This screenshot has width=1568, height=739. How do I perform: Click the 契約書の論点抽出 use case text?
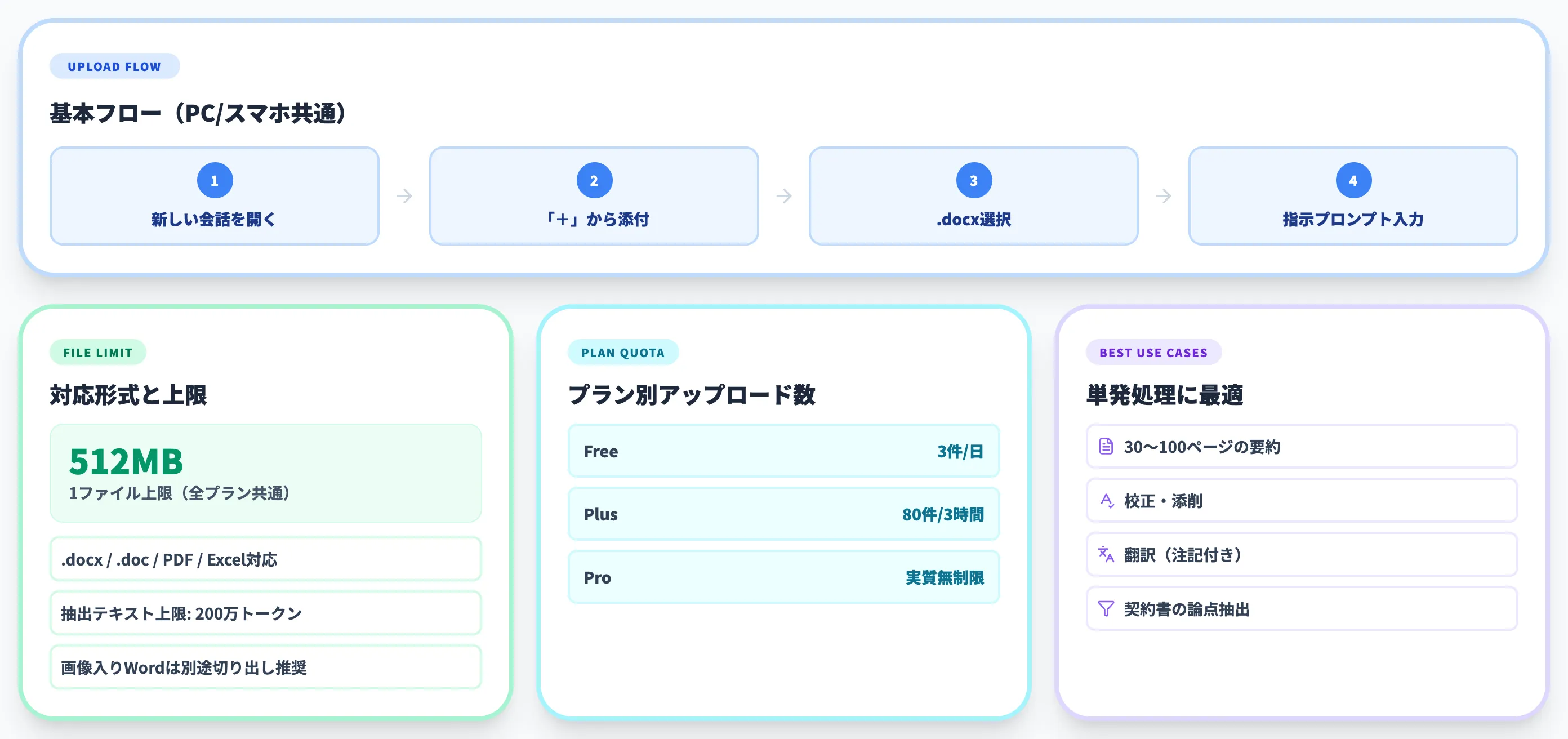click(x=1186, y=609)
